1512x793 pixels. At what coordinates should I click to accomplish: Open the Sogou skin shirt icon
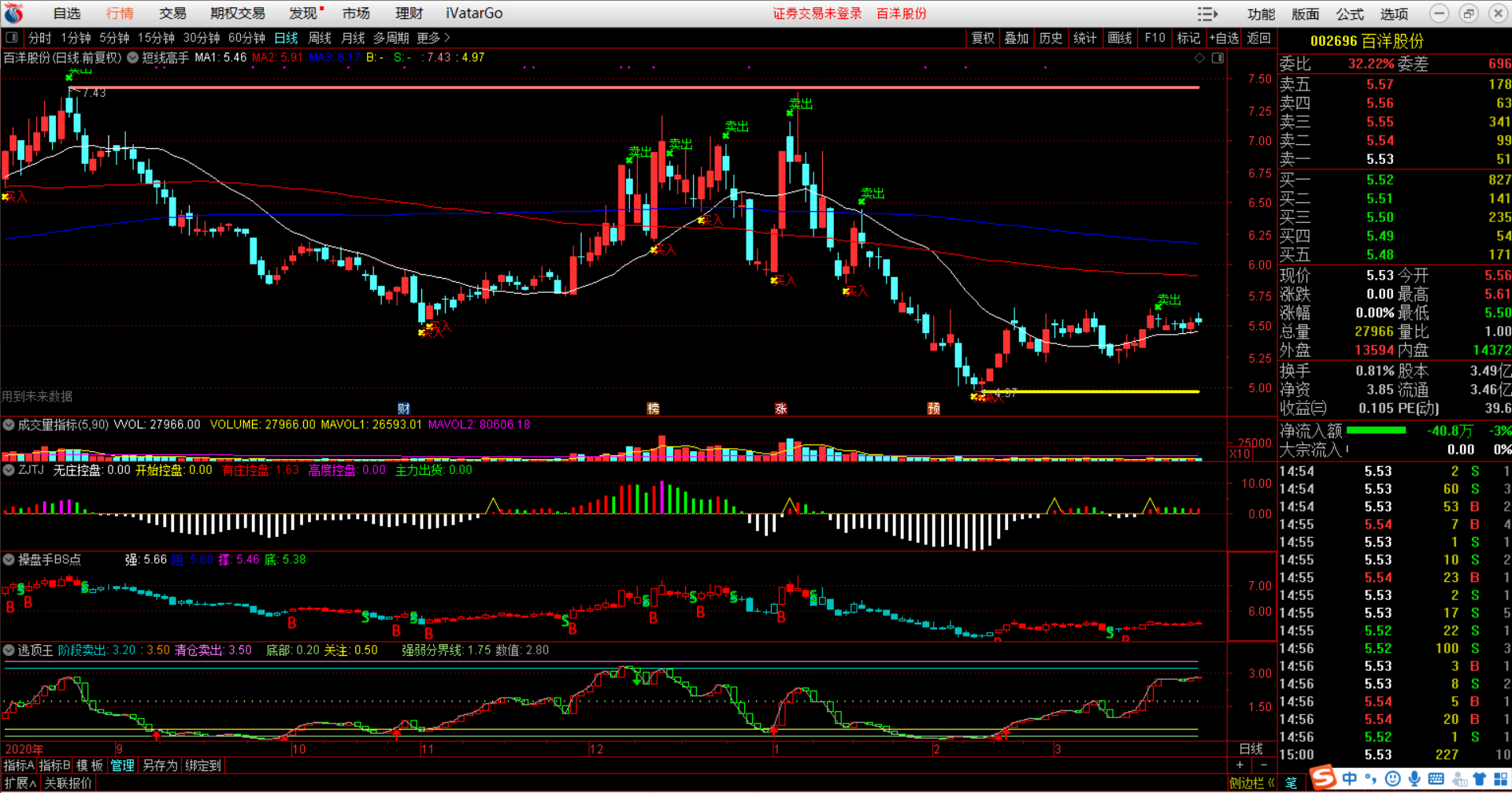[x=1479, y=779]
